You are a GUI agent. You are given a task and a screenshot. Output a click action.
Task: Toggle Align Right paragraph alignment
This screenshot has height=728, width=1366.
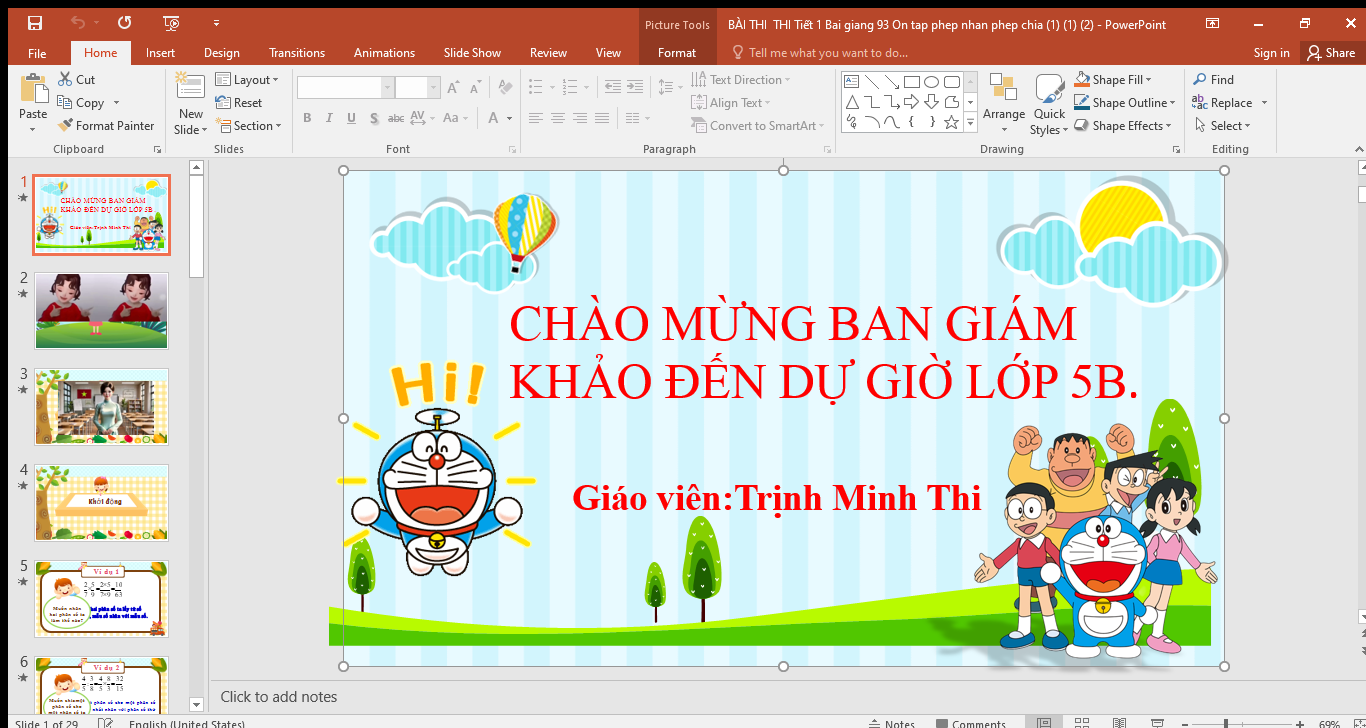(x=579, y=118)
